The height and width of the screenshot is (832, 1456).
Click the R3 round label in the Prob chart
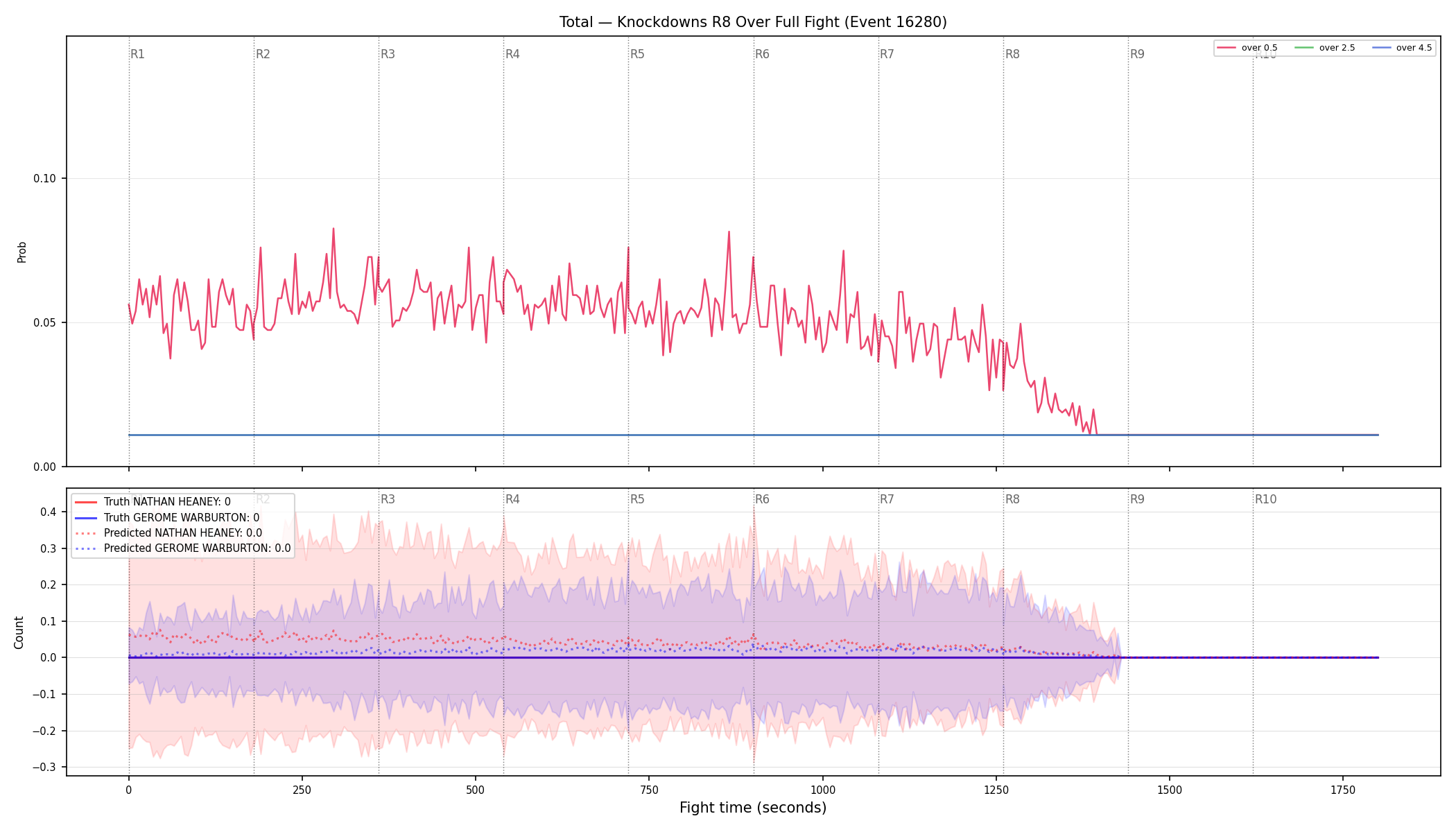point(388,54)
